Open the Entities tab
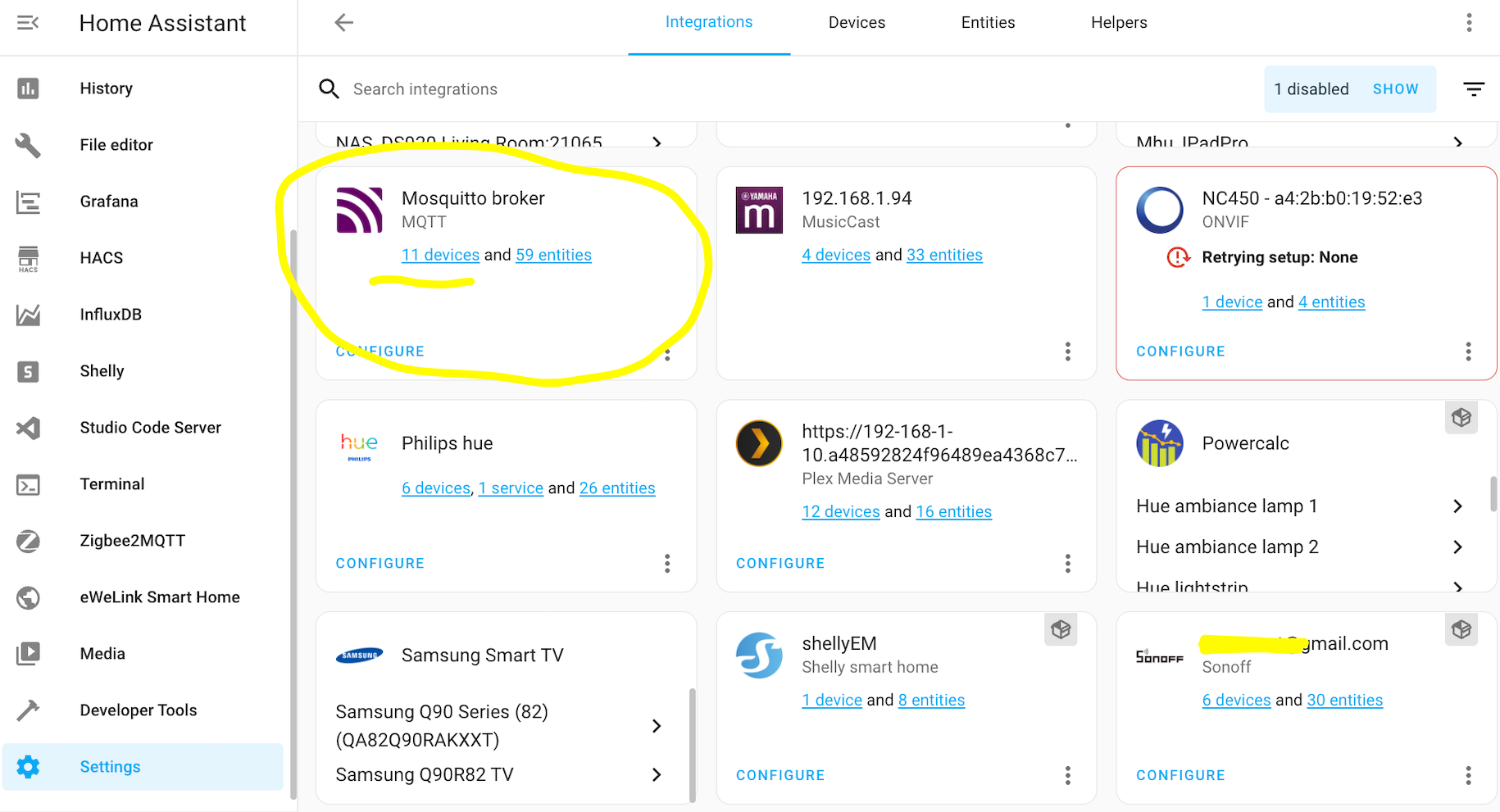The width and height of the screenshot is (1500, 812). click(x=987, y=23)
